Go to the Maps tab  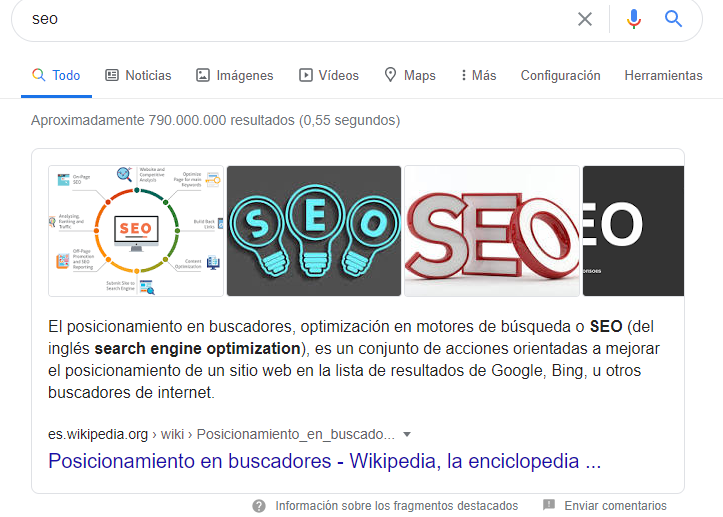click(410, 75)
